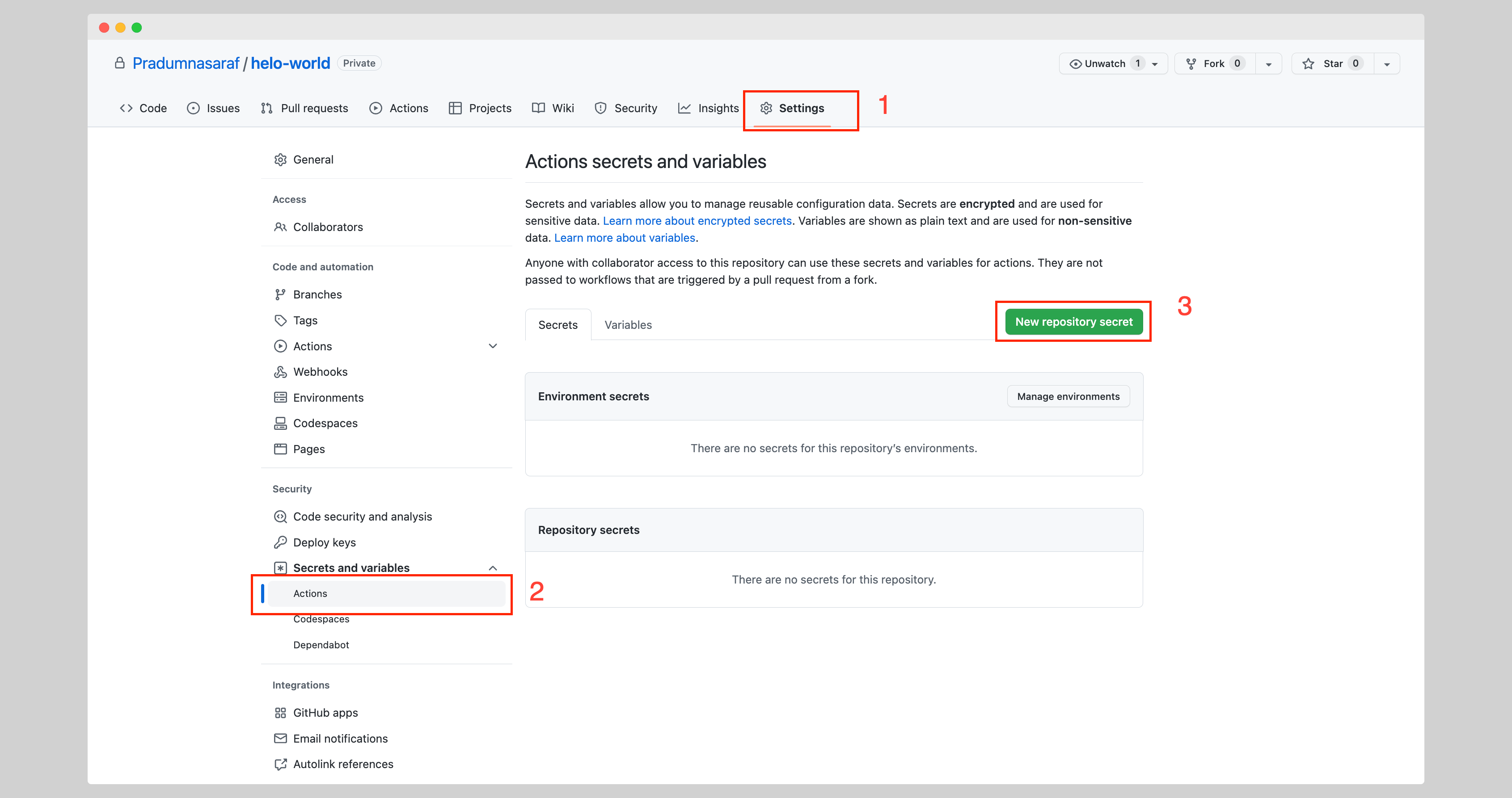
Task: Click the Branches git-branch icon
Action: [280, 294]
